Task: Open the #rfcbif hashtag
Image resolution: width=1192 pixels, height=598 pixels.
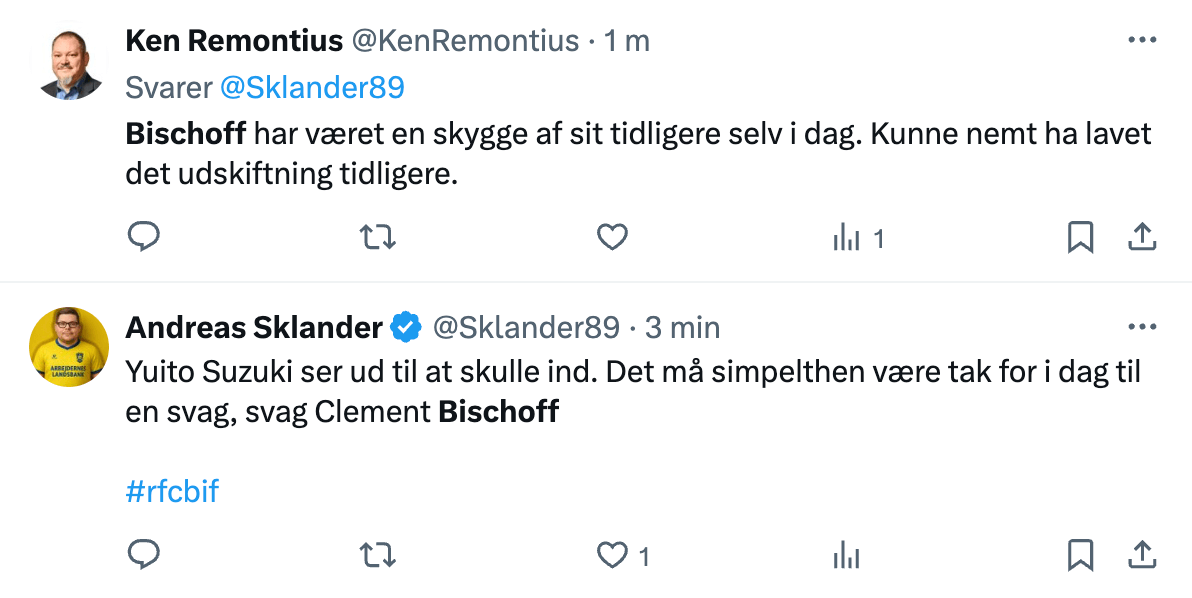Action: point(172,492)
